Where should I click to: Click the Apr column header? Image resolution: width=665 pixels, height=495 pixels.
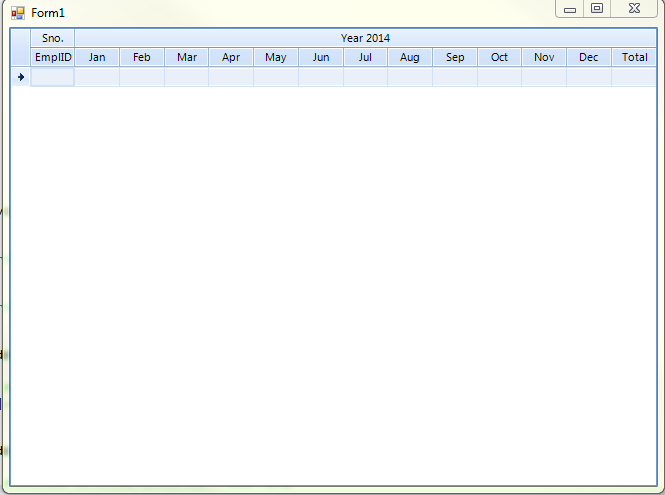[x=231, y=57]
